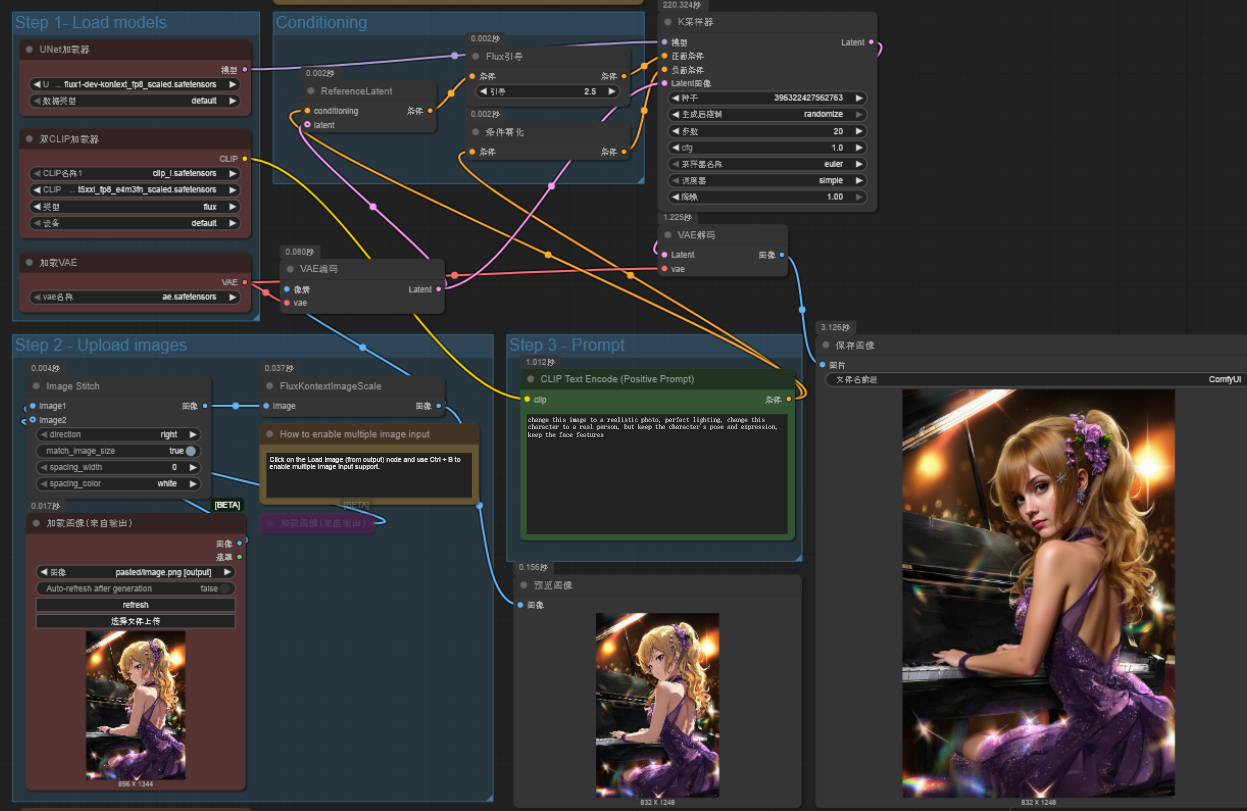The height and width of the screenshot is (811, 1247).
Task: Collapse the 保存图像 node via header dot
Action: pyautogui.click(x=826, y=345)
